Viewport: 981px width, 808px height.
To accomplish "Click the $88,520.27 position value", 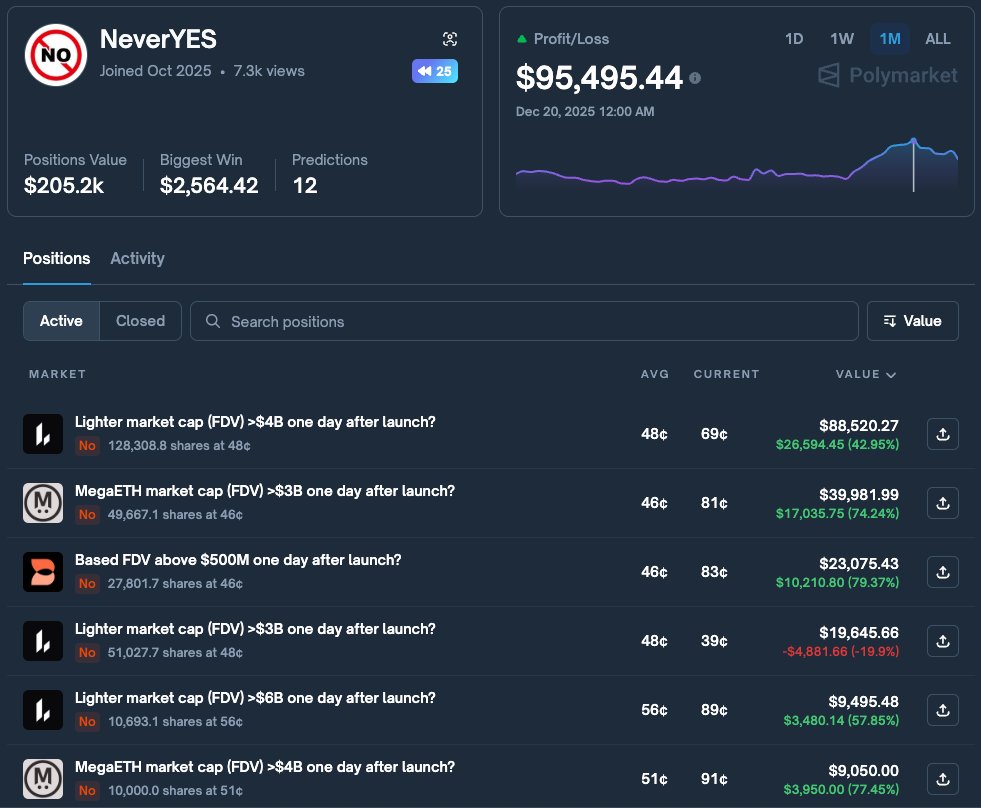I will point(859,426).
